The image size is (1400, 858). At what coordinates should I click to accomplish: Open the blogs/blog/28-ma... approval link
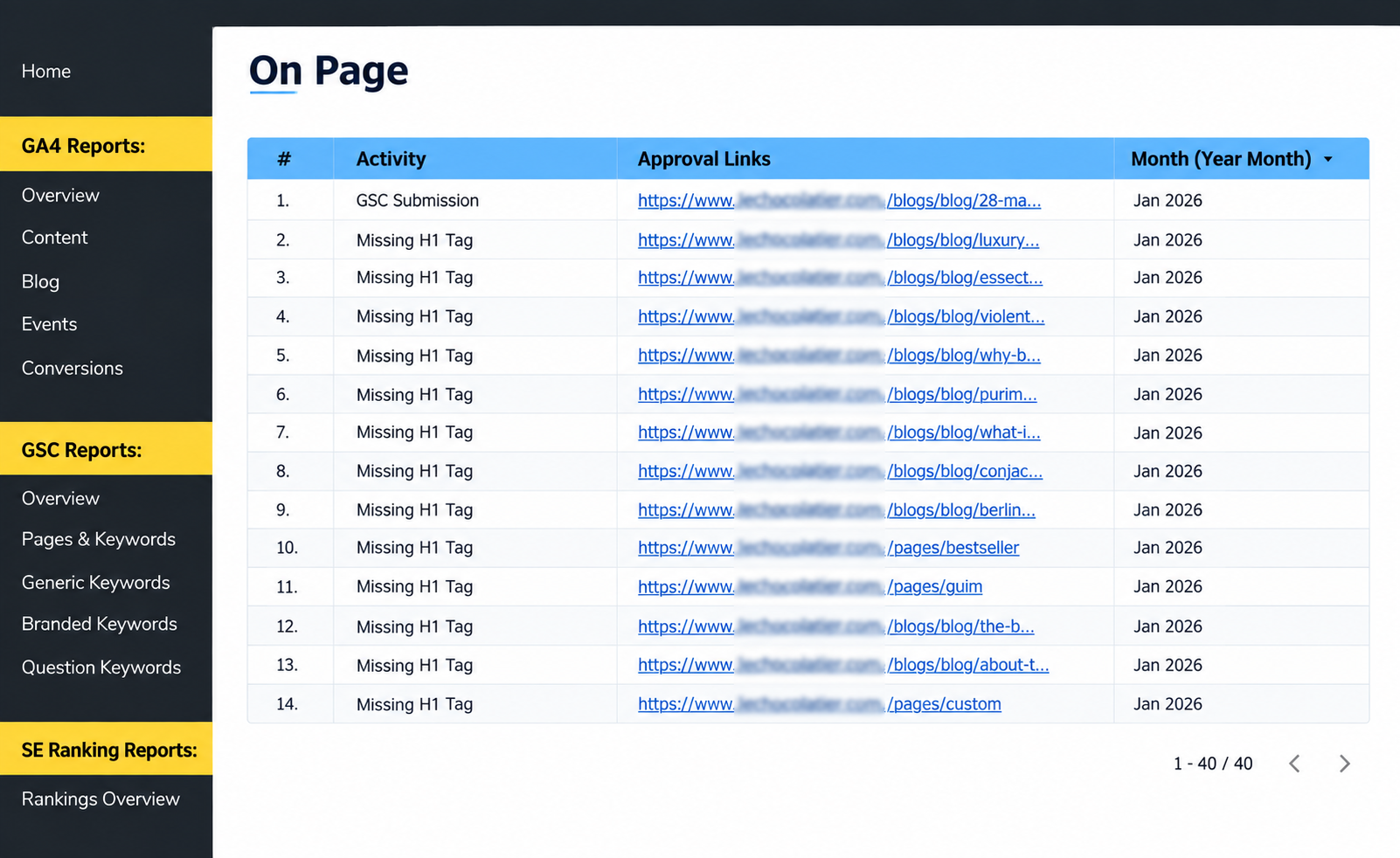(839, 201)
